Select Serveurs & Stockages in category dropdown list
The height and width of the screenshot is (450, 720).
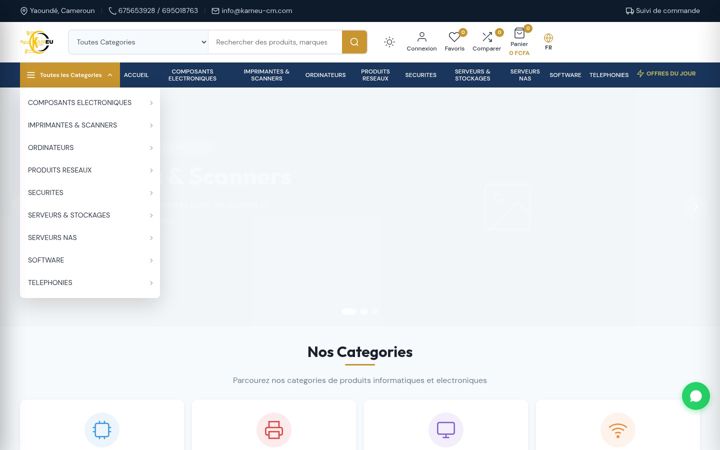pyautogui.click(x=90, y=215)
